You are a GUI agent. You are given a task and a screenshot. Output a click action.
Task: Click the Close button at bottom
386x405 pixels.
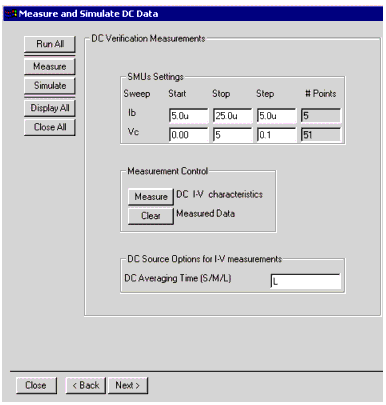click(36, 385)
